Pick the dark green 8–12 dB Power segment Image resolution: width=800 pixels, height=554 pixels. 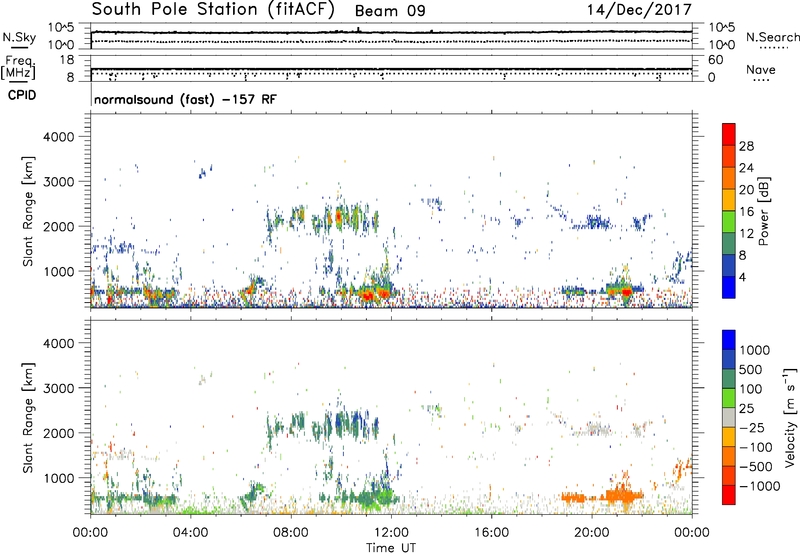(x=729, y=243)
